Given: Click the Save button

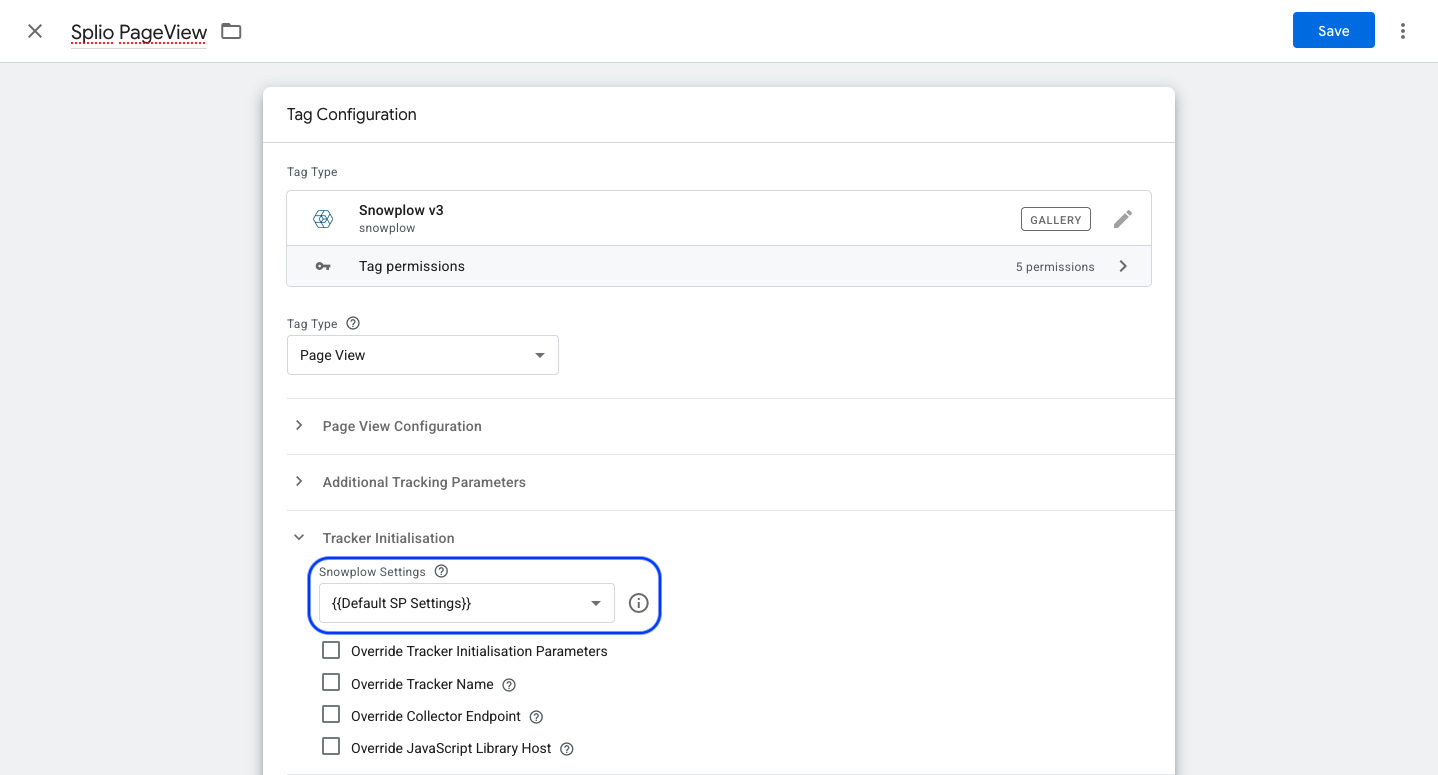Looking at the screenshot, I should 1334,31.
